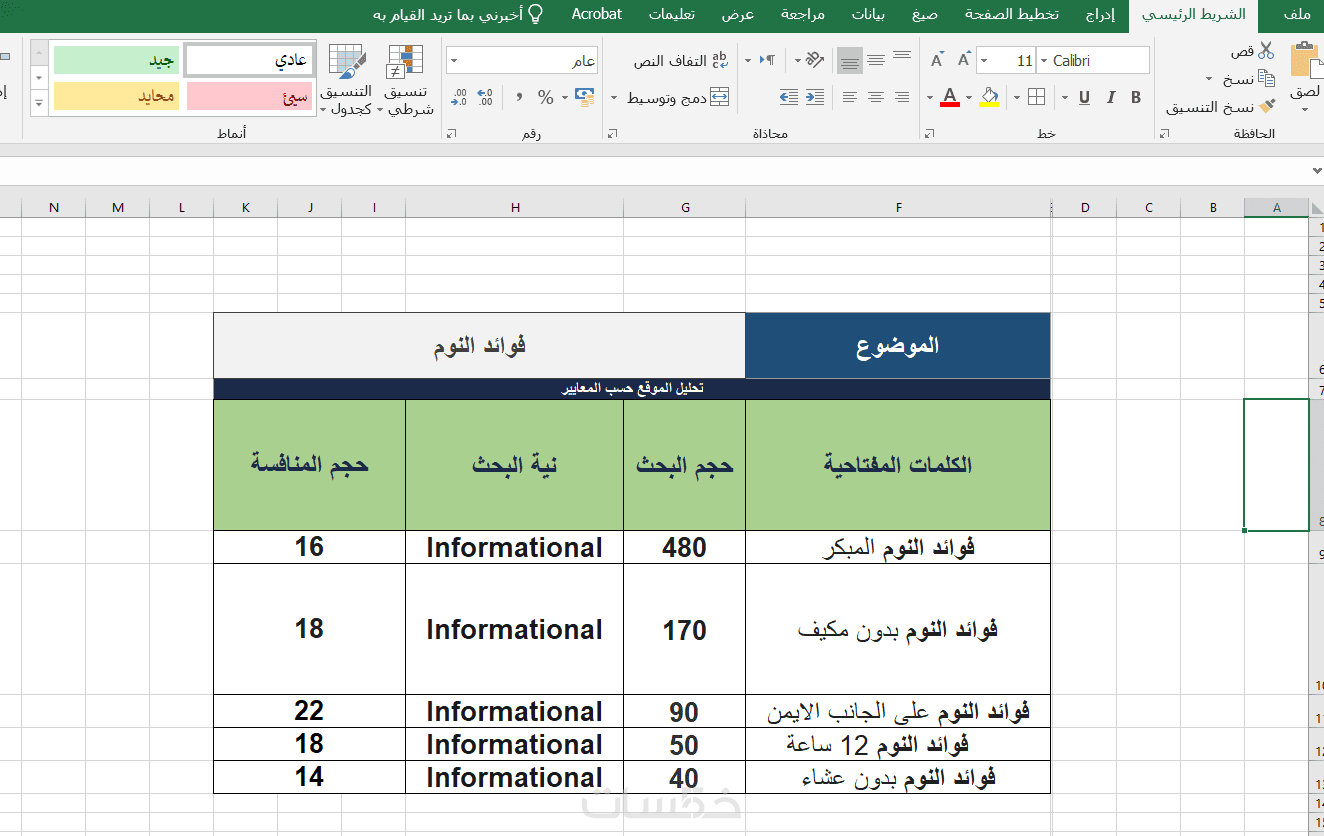This screenshot has width=1324, height=836.
Task: Switch to the صيغ (Formulas) tab
Action: pyautogui.click(x=924, y=14)
